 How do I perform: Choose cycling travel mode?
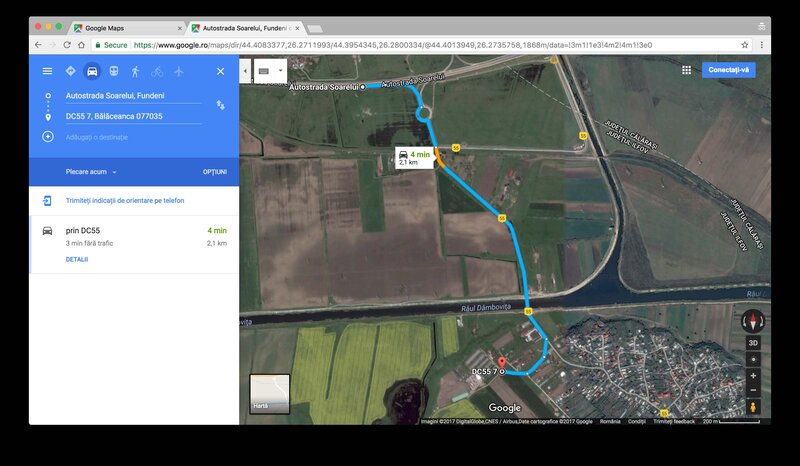[x=157, y=71]
